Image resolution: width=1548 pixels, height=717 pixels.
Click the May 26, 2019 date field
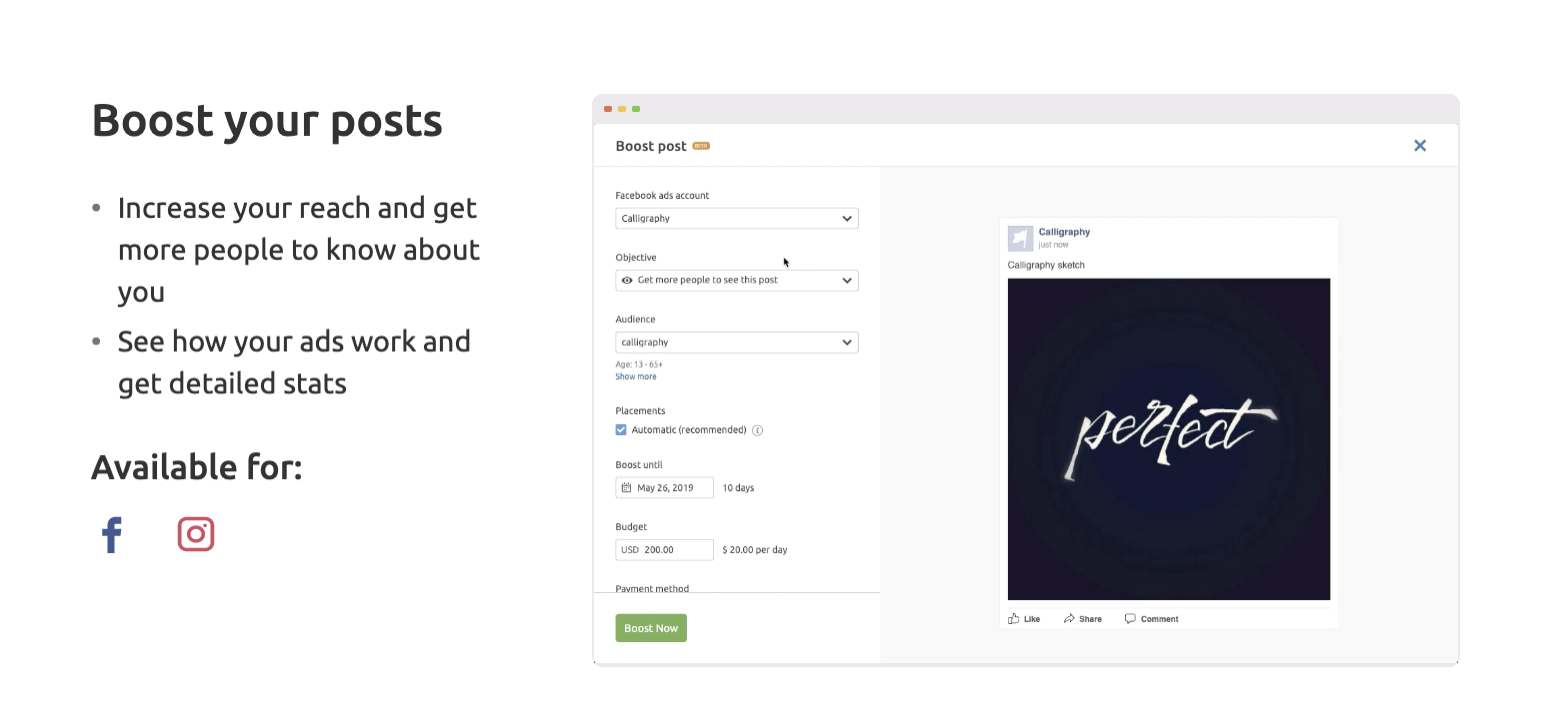664,488
